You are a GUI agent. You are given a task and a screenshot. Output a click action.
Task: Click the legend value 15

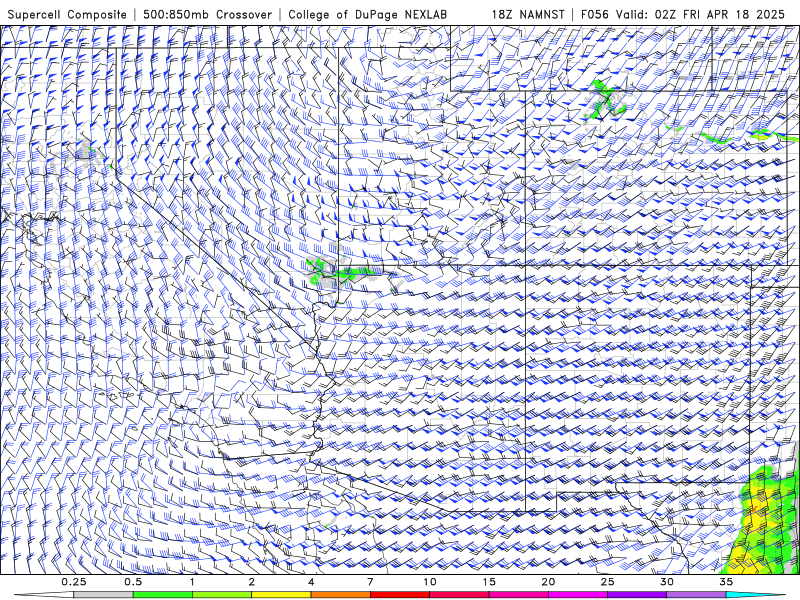pos(489,582)
